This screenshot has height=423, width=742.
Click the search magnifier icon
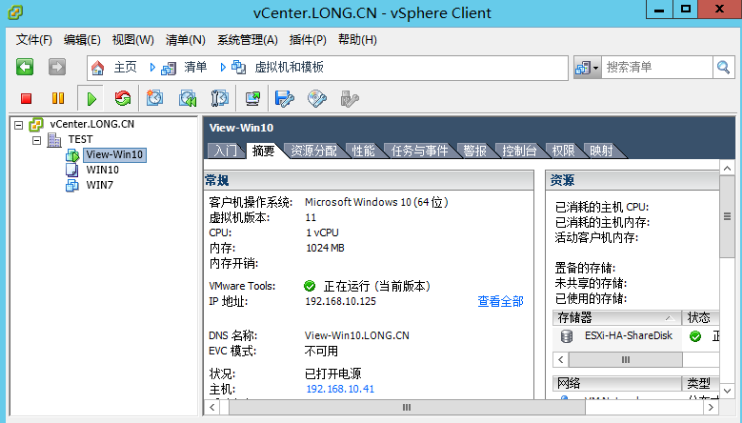[723, 67]
